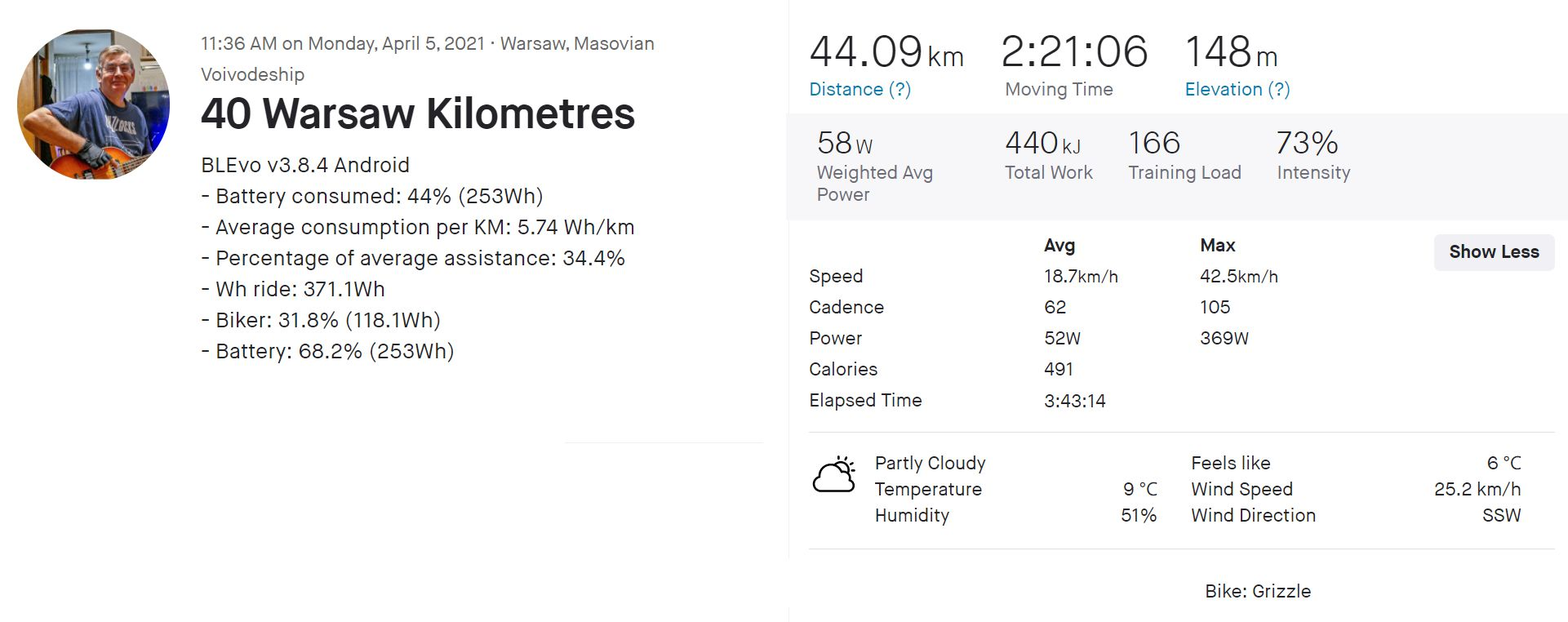Select the 440 kJ Total Work stat
This screenshot has width=1568, height=622.
pyautogui.click(x=1042, y=144)
